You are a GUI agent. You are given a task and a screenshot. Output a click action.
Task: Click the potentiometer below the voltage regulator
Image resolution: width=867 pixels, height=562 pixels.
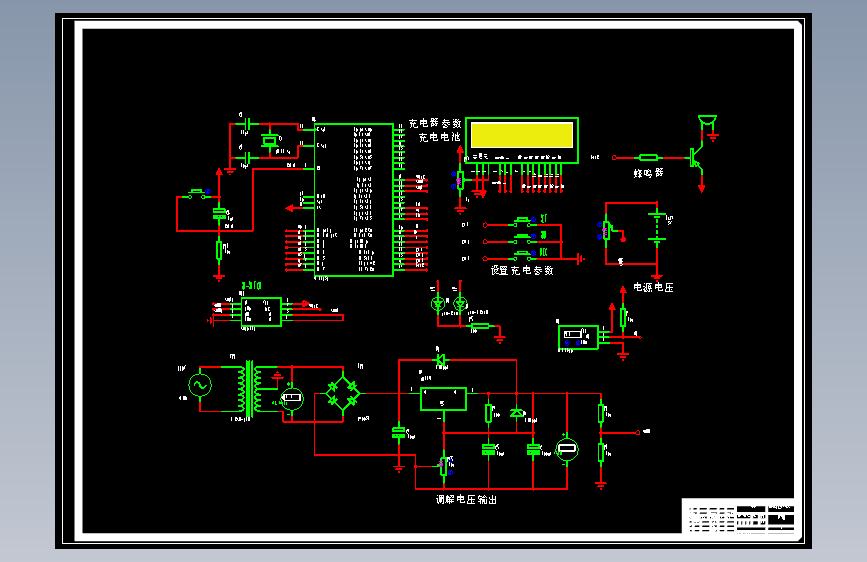pyautogui.click(x=443, y=466)
